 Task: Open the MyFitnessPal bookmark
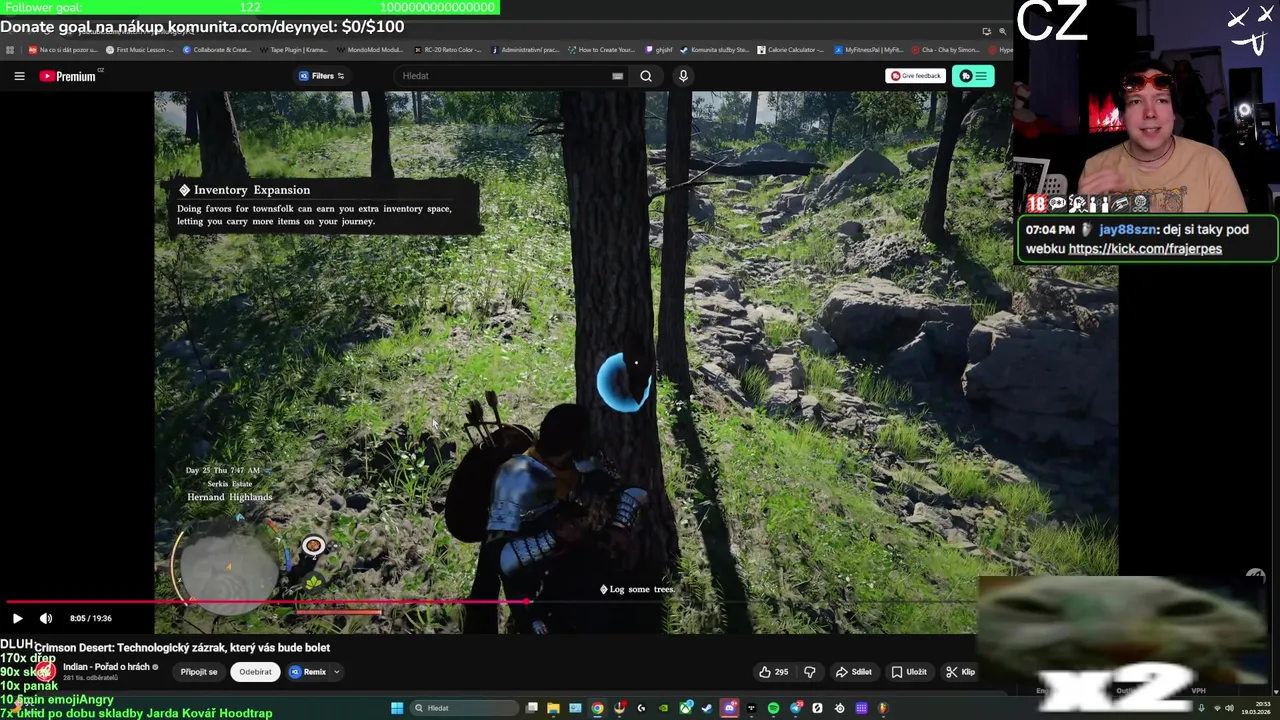pos(867,50)
